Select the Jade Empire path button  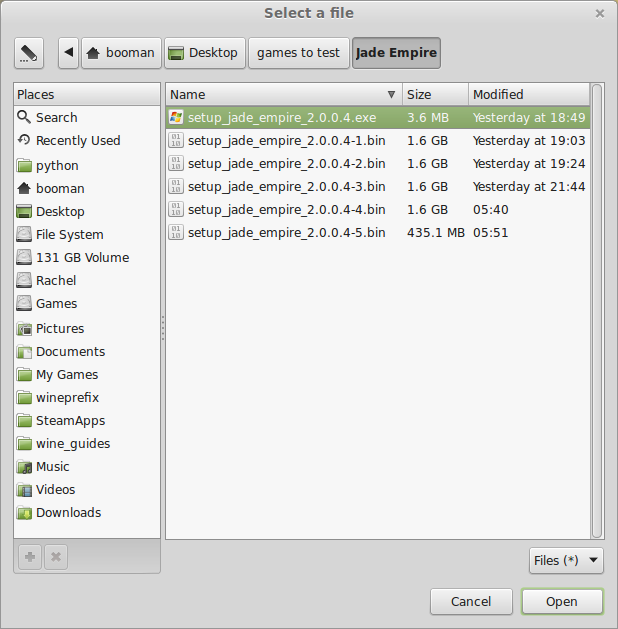[396, 53]
